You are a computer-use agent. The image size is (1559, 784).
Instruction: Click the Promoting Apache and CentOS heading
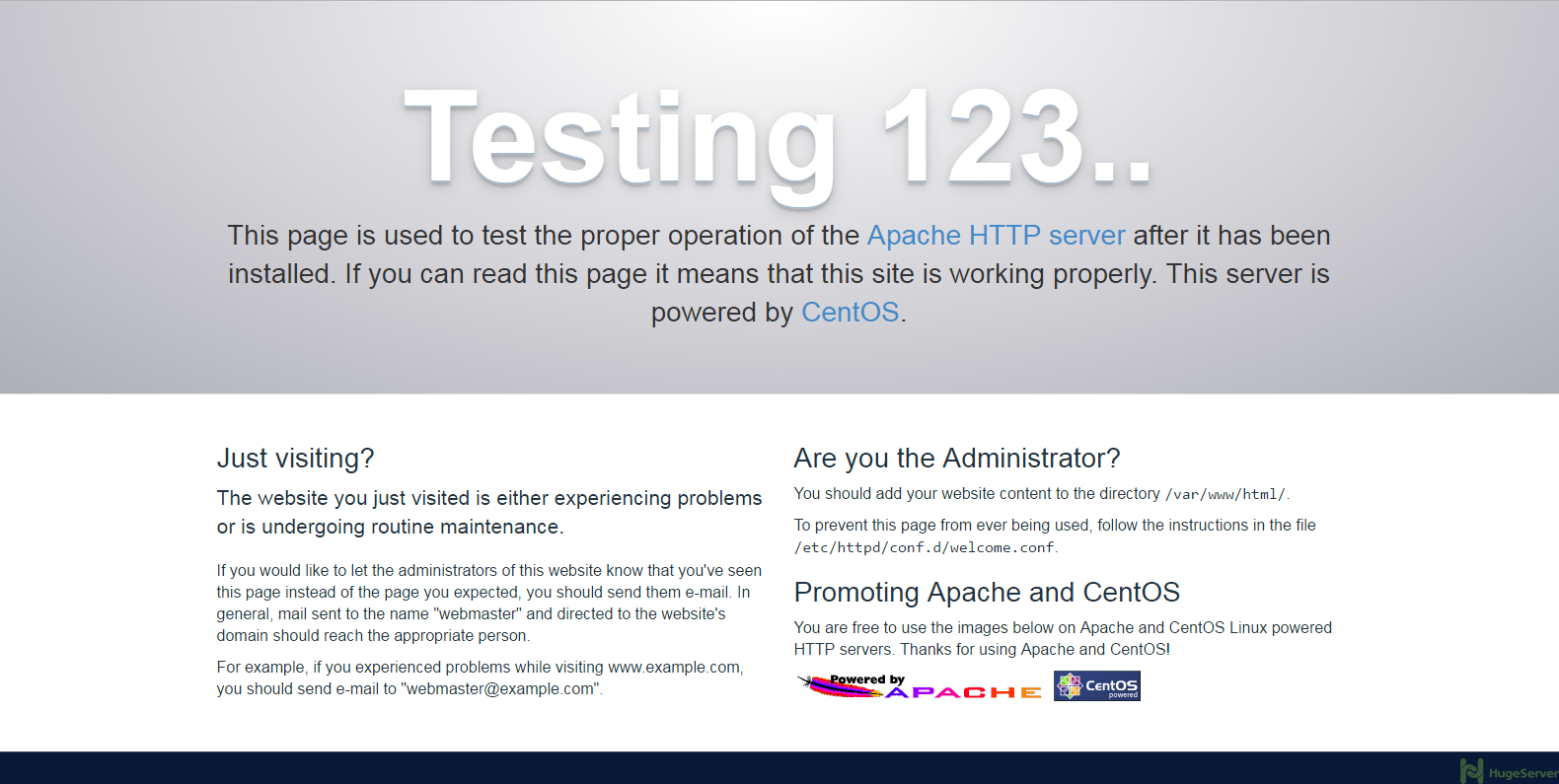pos(987,593)
